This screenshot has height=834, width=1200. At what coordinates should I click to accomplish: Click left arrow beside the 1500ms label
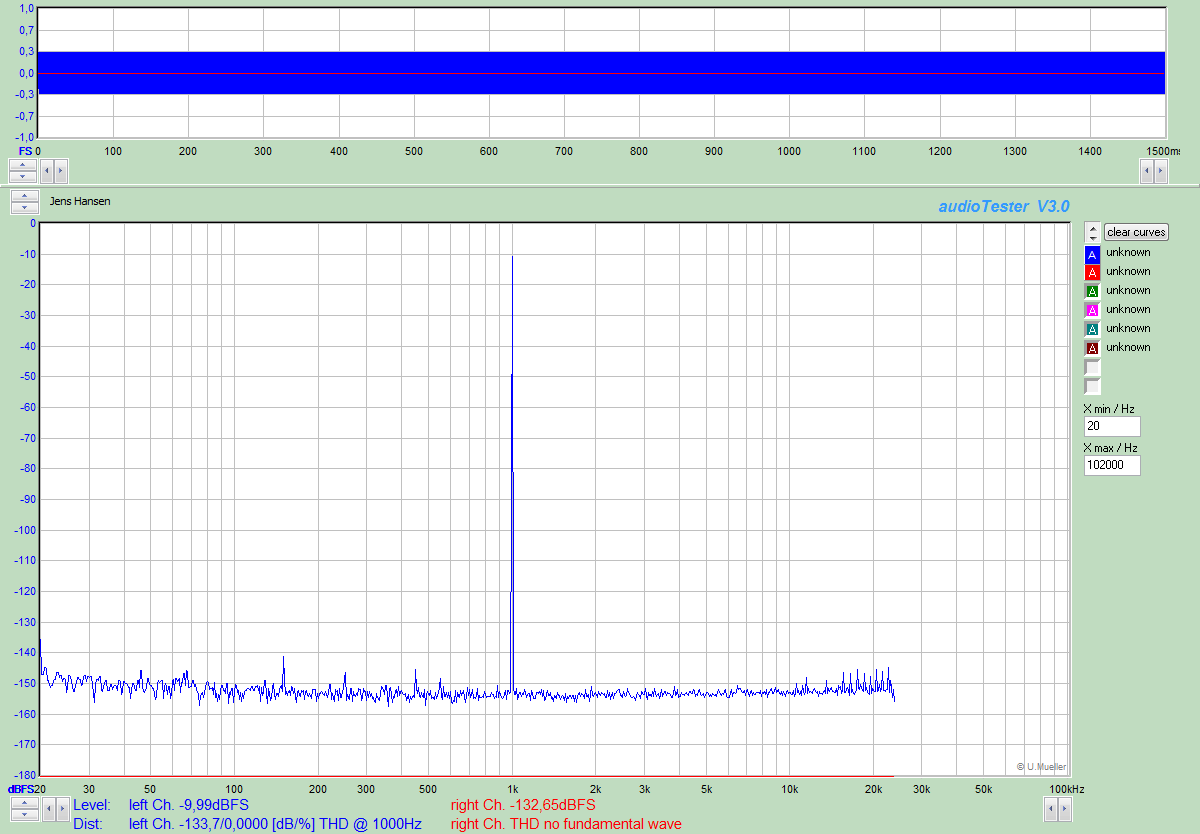click(x=1147, y=170)
